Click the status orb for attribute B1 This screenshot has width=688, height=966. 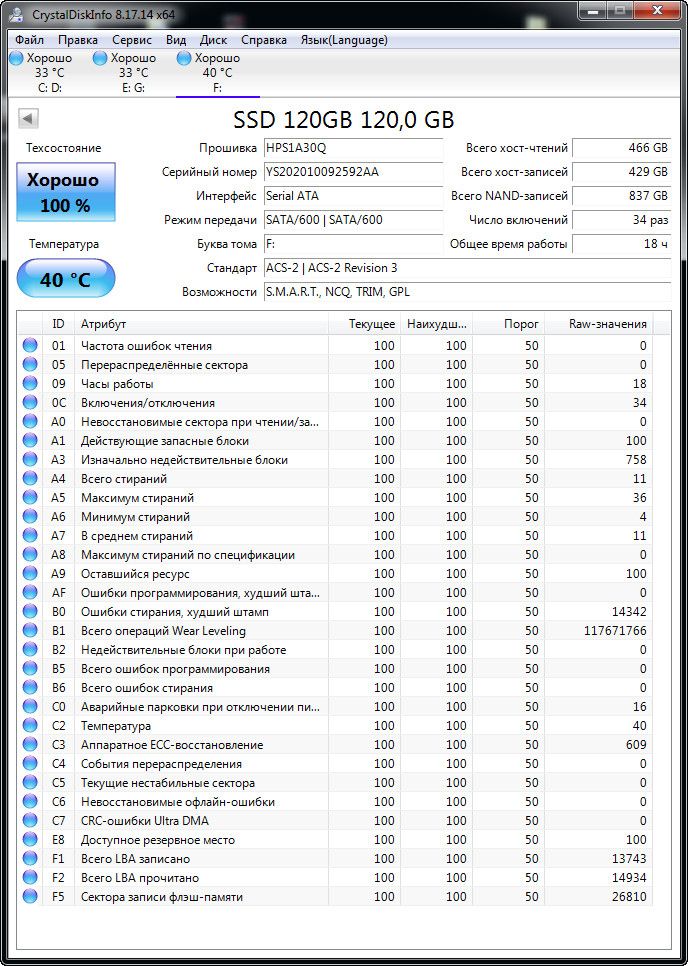coord(30,631)
